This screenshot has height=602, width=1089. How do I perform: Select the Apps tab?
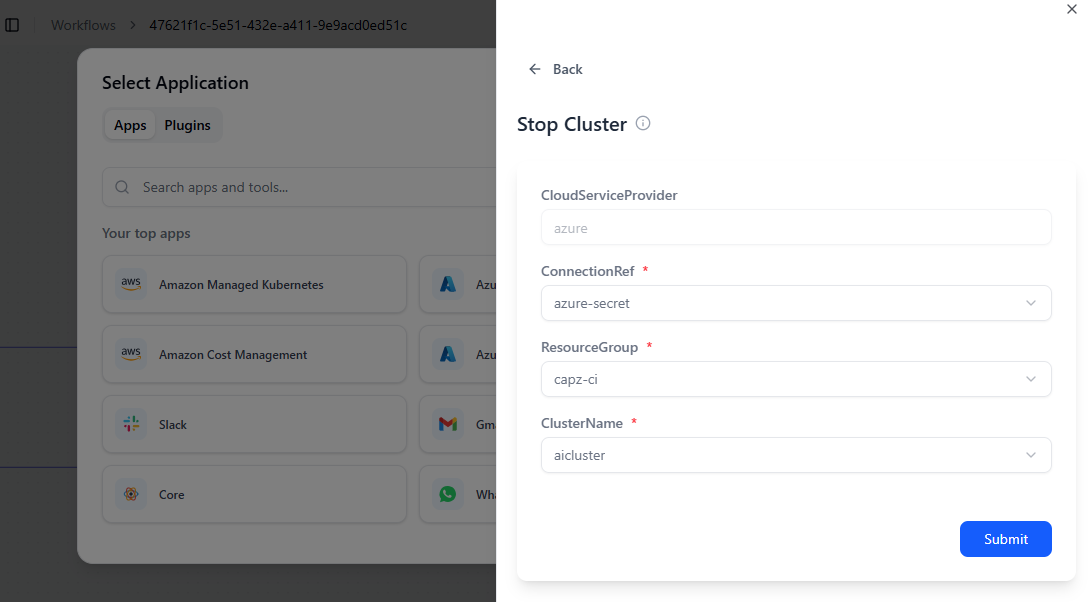(x=130, y=126)
